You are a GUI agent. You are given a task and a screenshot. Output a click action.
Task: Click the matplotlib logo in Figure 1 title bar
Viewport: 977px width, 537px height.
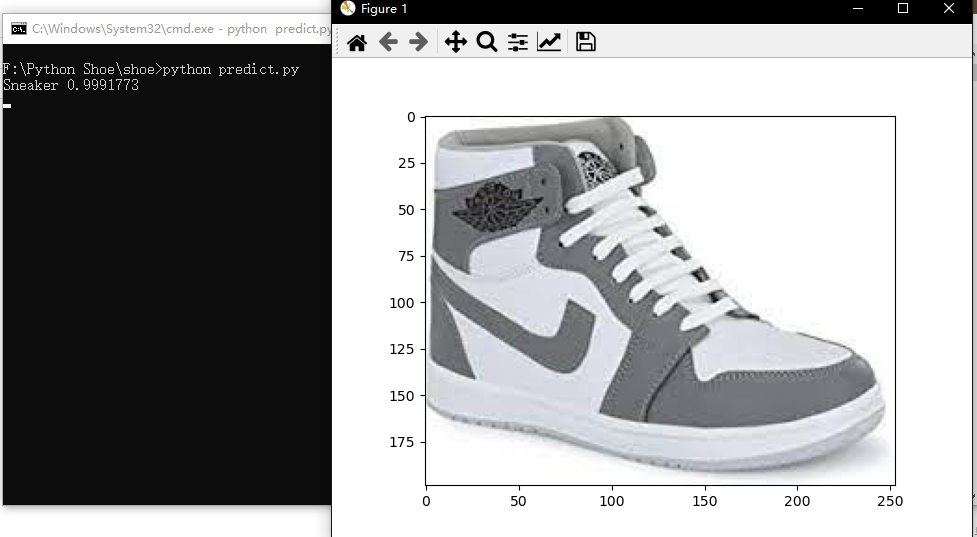point(348,9)
